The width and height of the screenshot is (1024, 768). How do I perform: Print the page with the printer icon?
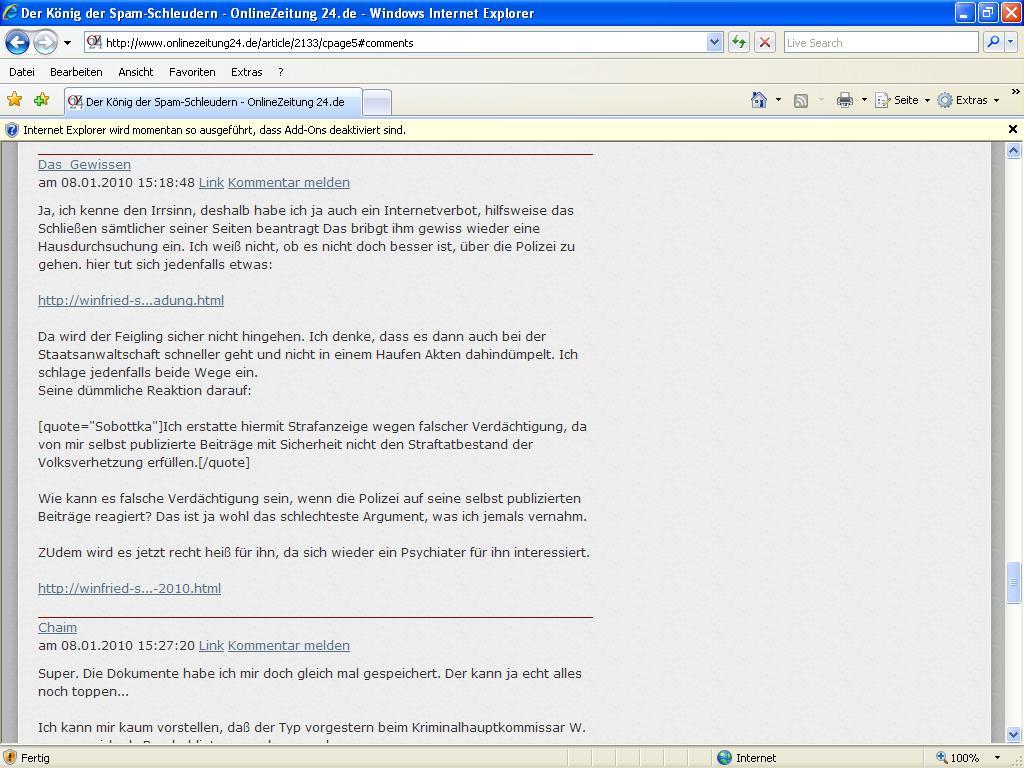coord(844,100)
